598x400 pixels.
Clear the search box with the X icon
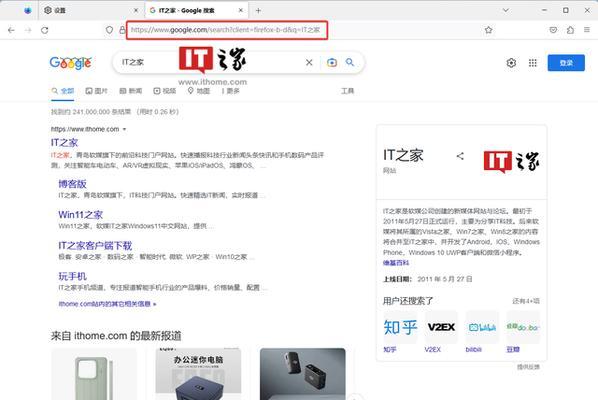click(x=309, y=62)
